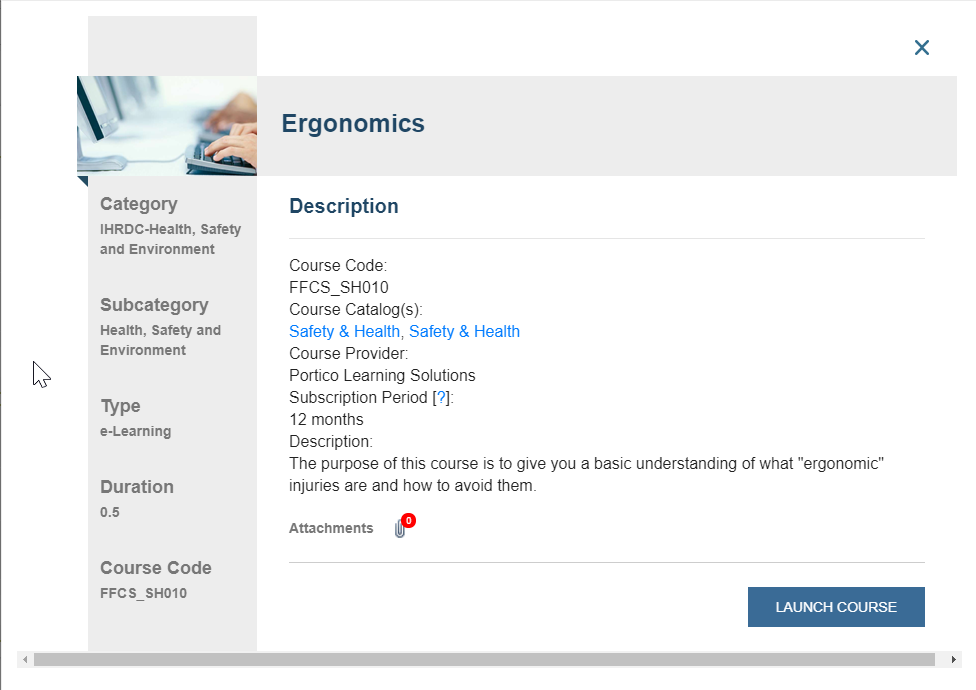Click the red attachment count badge
Viewport: 976px width, 690px height.
(408, 521)
